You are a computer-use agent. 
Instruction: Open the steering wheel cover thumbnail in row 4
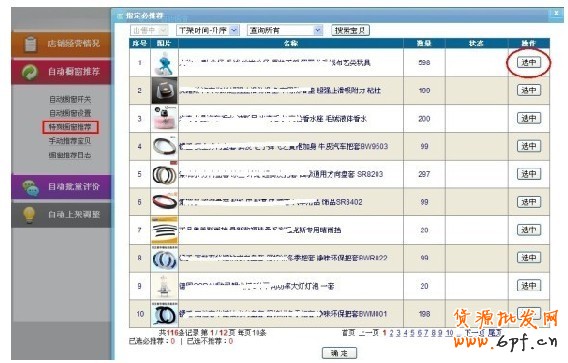click(x=164, y=146)
